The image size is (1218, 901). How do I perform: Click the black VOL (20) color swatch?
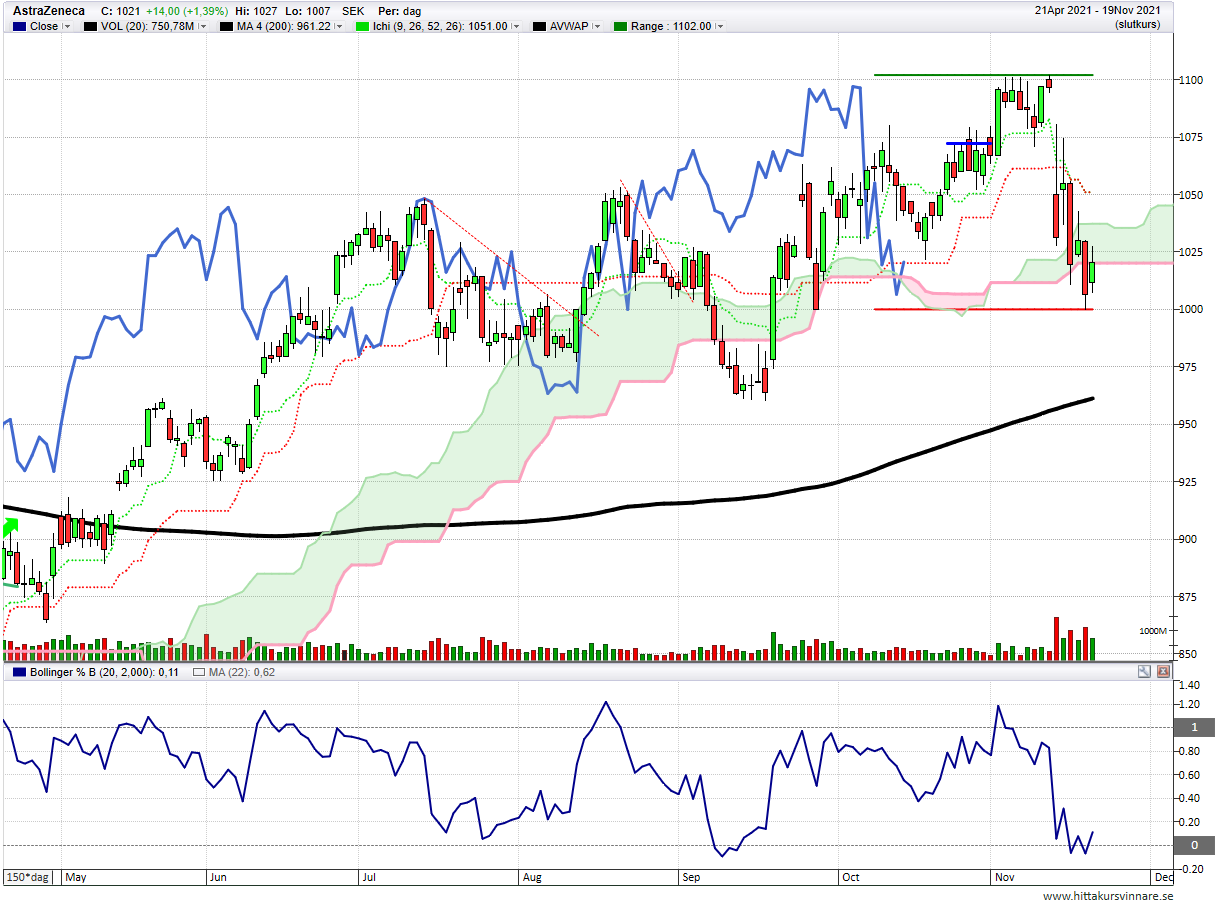point(88,26)
